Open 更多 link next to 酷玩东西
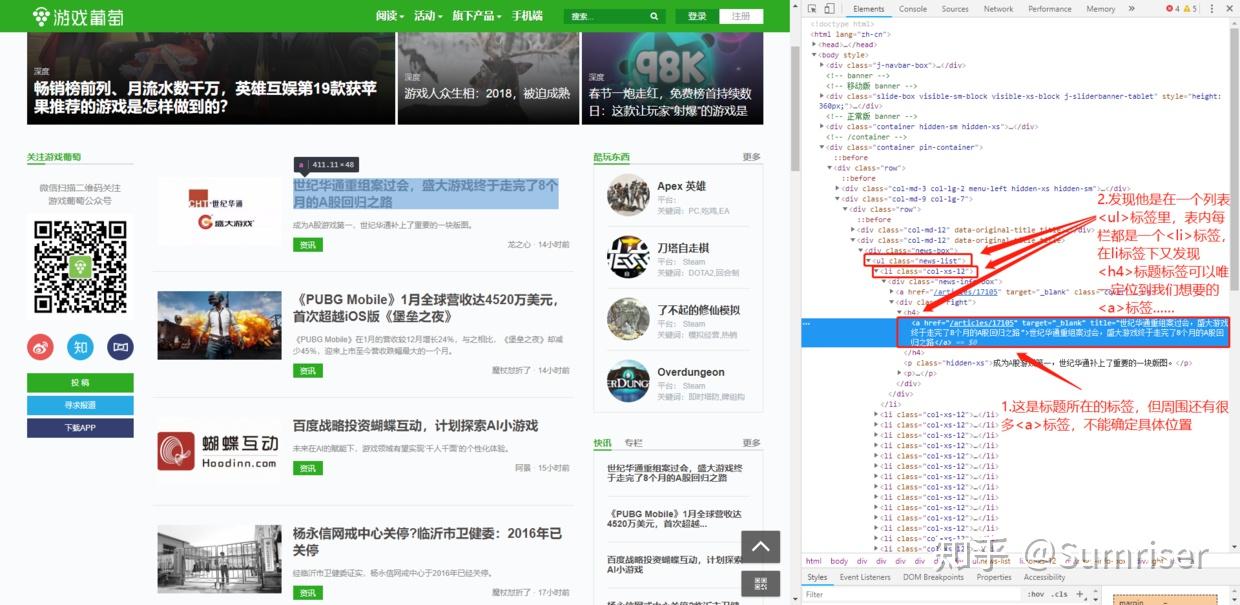 click(752, 157)
